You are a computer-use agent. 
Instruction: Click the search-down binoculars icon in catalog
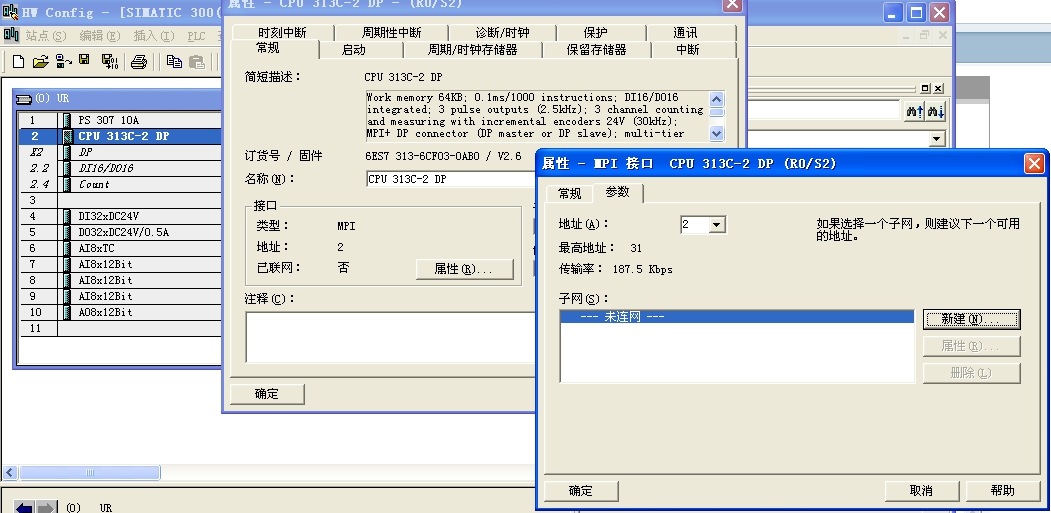click(x=936, y=111)
